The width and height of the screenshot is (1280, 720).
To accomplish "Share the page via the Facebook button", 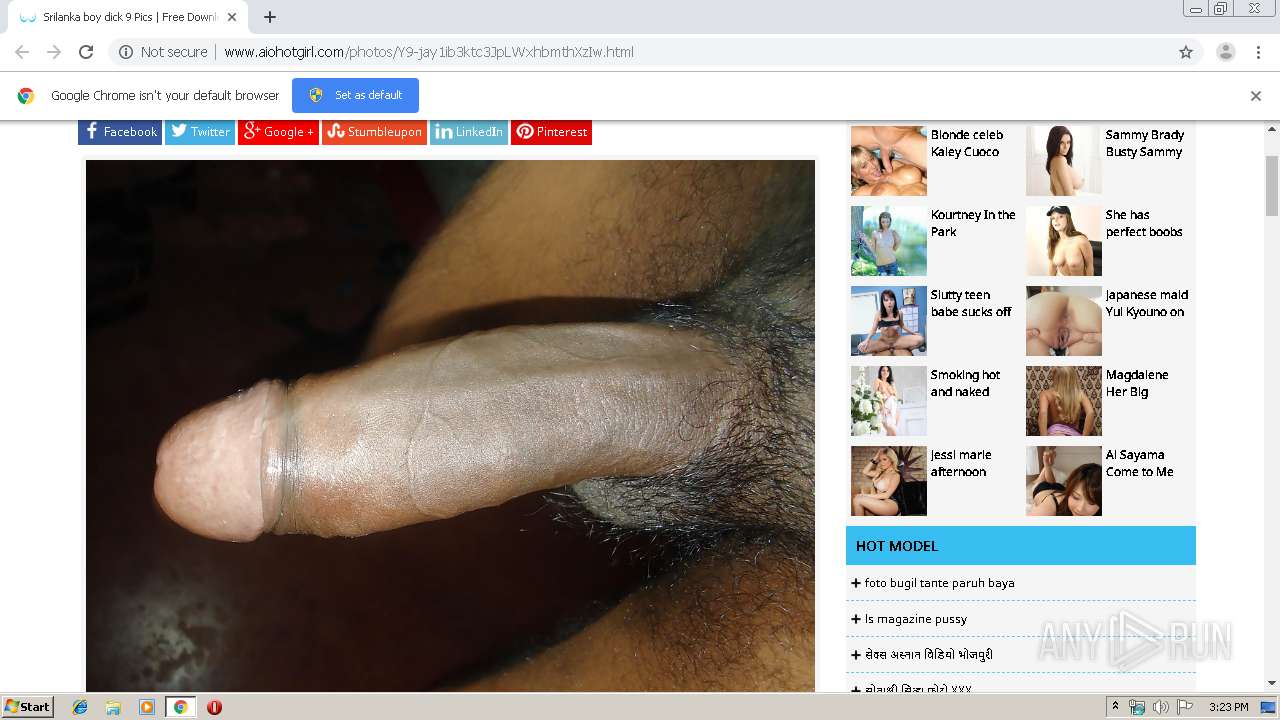I will [120, 132].
